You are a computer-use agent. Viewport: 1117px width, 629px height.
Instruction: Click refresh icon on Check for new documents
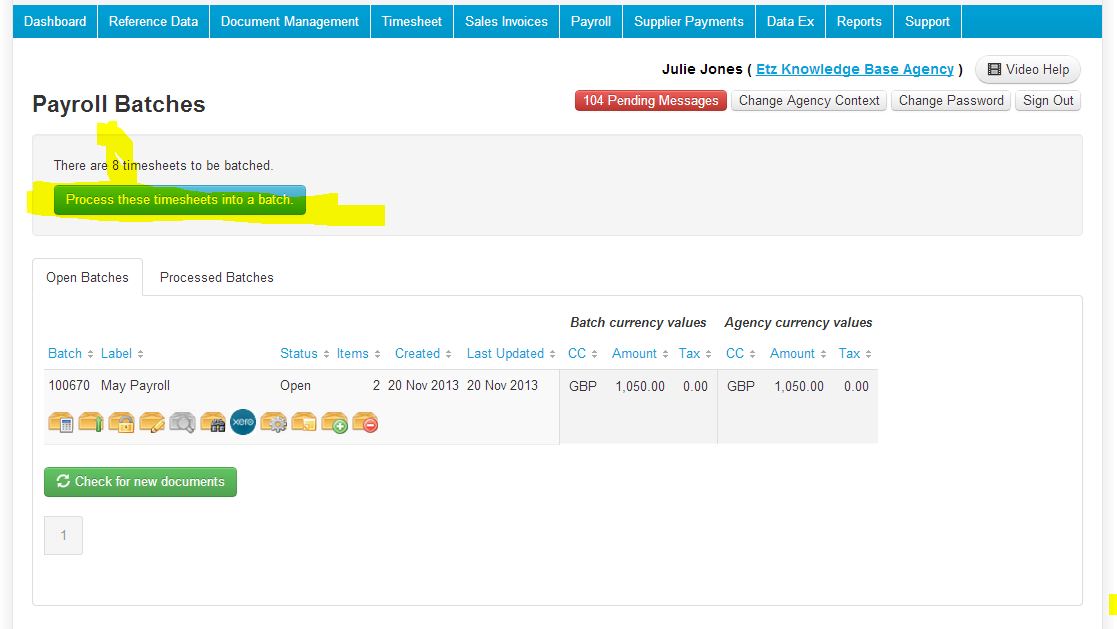(x=63, y=481)
